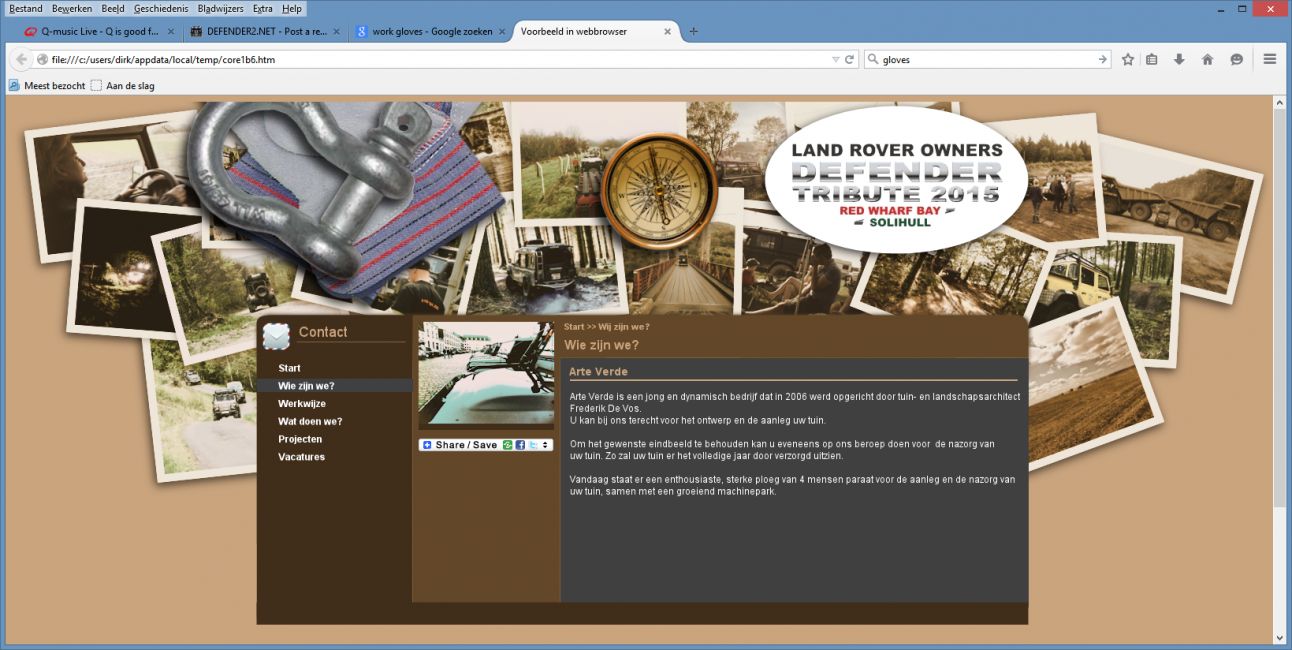
Task: Click the Arte Verde heading text
Action: point(598,372)
